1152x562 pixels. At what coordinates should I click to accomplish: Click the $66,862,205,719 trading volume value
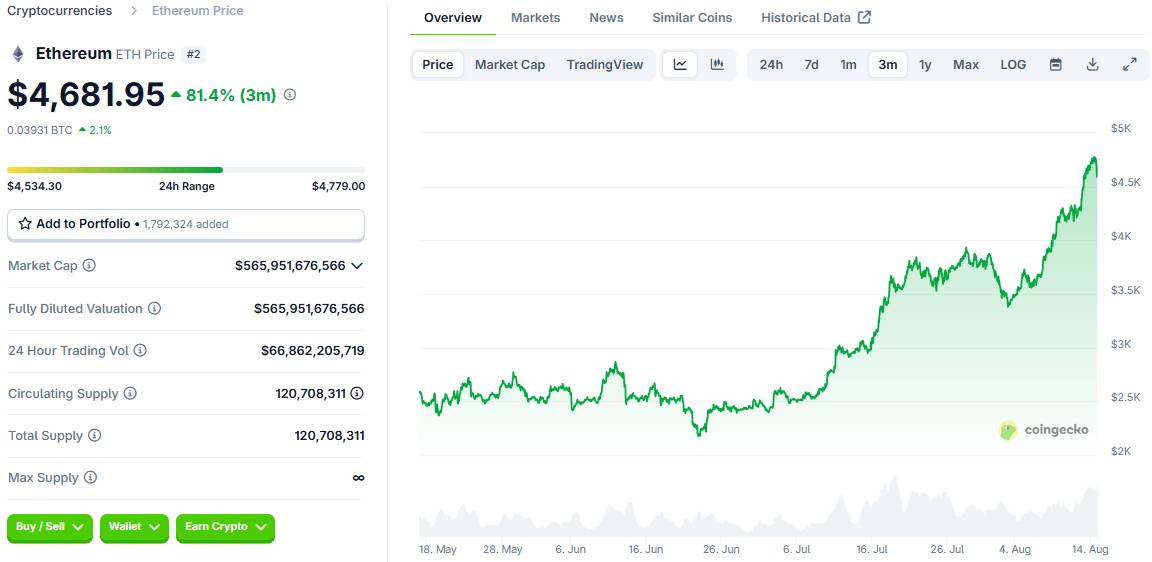click(312, 351)
